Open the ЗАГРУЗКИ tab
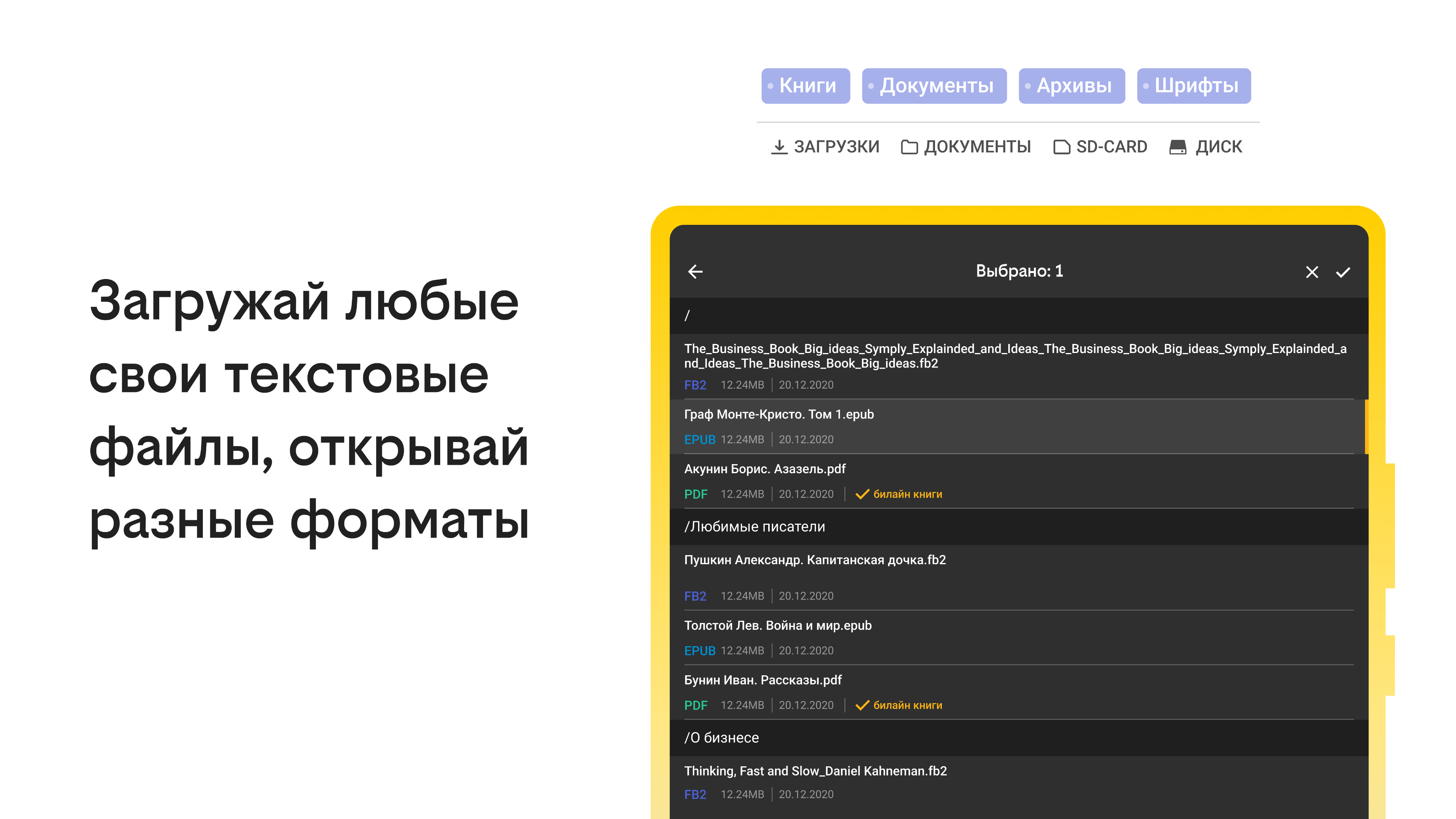 coord(825,147)
